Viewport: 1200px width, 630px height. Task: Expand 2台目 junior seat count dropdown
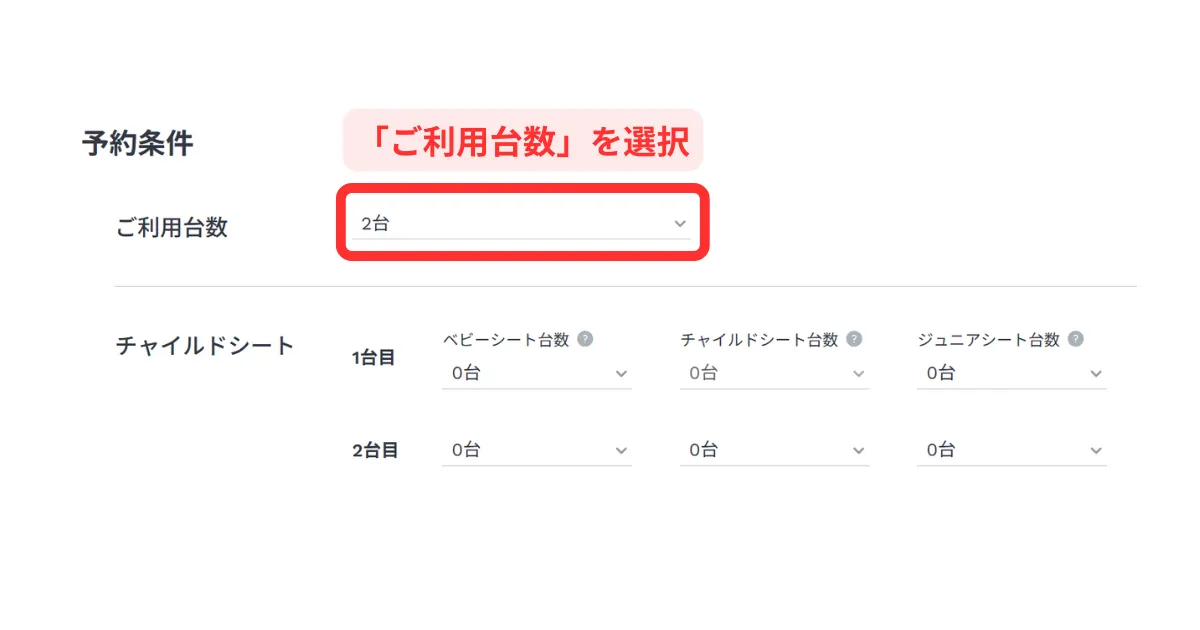(x=1011, y=450)
